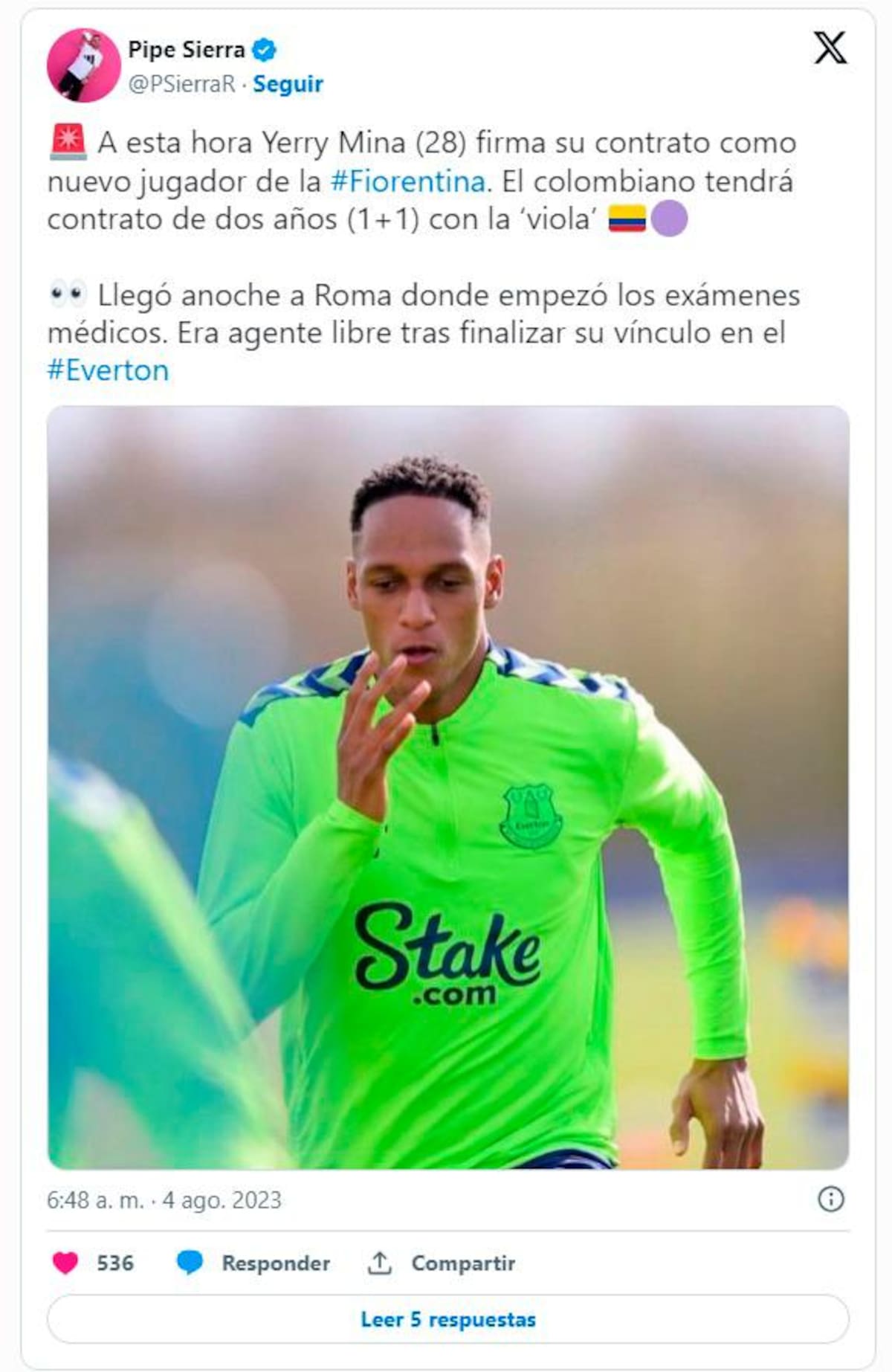
Task: Click the Colombian flag emoji
Action: pyautogui.click(x=627, y=219)
